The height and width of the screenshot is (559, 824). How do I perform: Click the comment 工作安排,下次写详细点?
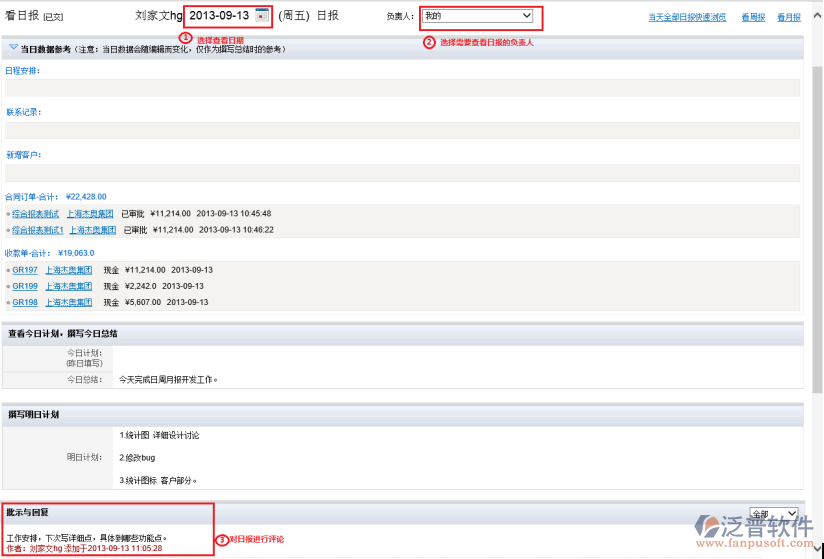(87, 539)
